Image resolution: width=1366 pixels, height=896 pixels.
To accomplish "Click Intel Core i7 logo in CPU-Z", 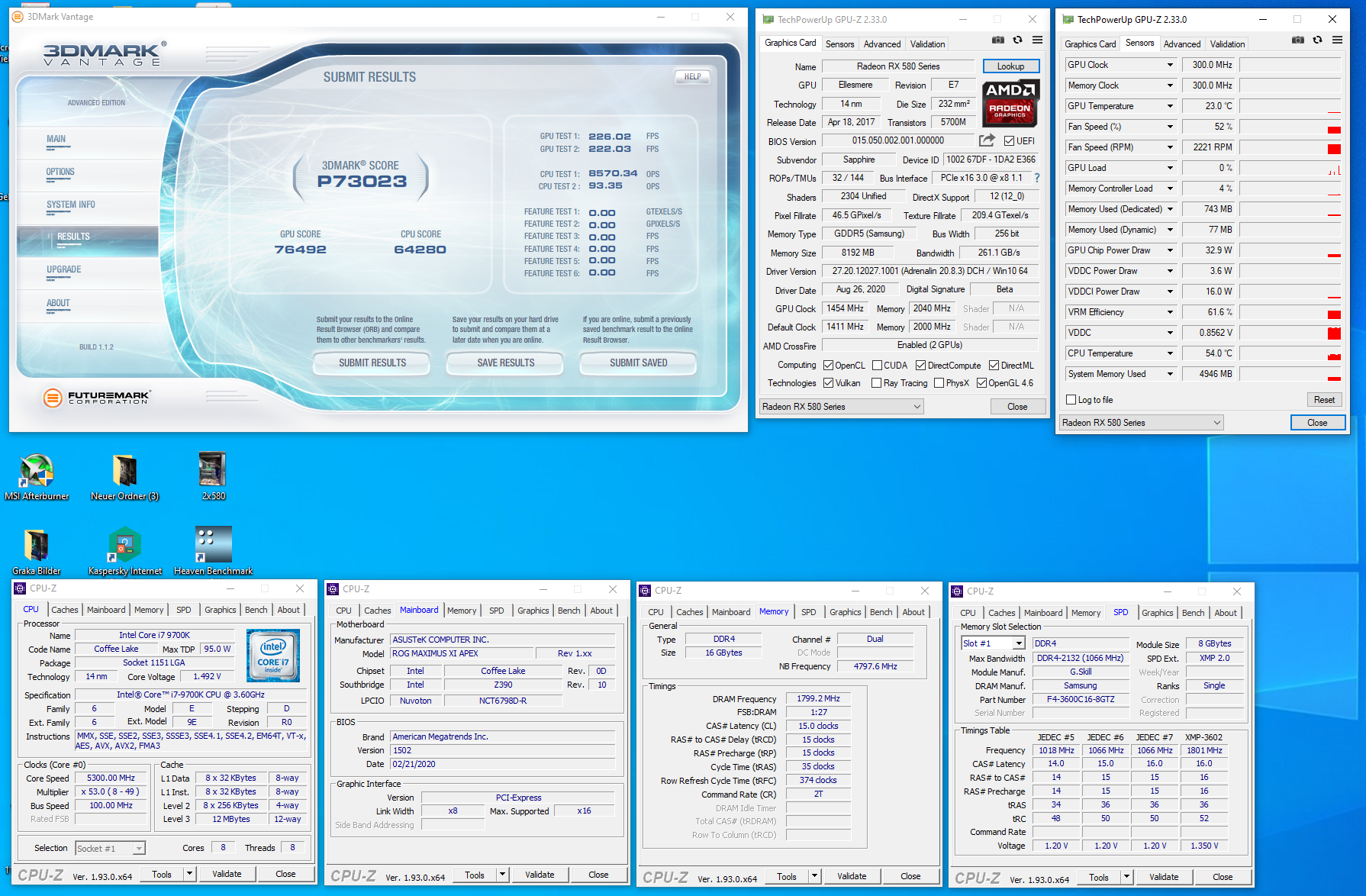I will pos(273,656).
